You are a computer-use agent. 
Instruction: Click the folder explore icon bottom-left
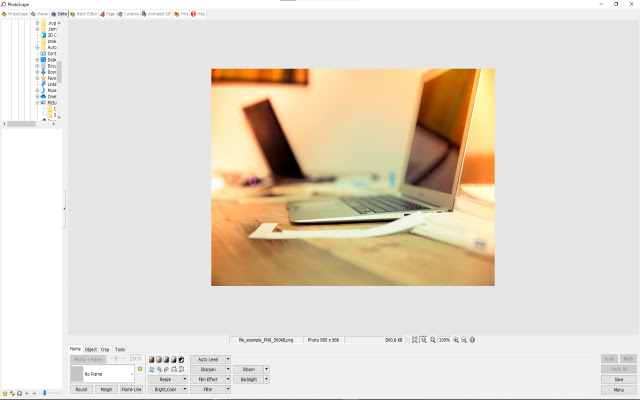pyautogui.click(x=20, y=393)
